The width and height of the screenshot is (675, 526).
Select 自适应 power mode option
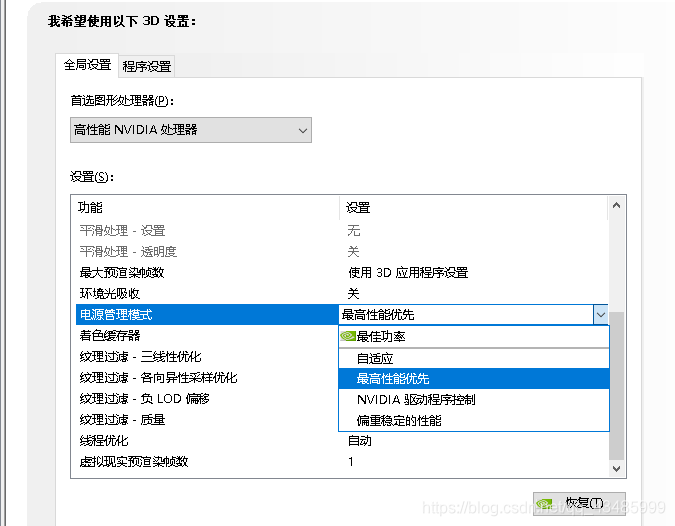pyautogui.click(x=474, y=358)
